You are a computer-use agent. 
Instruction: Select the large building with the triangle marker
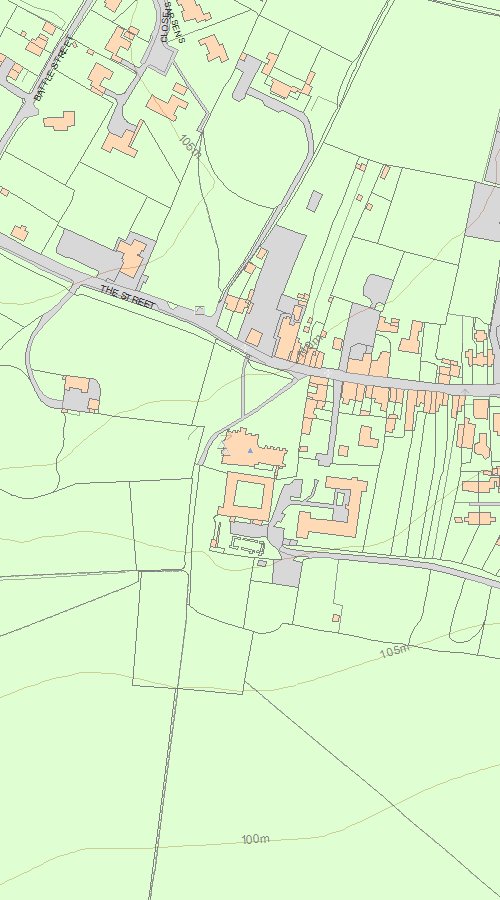click(253, 449)
